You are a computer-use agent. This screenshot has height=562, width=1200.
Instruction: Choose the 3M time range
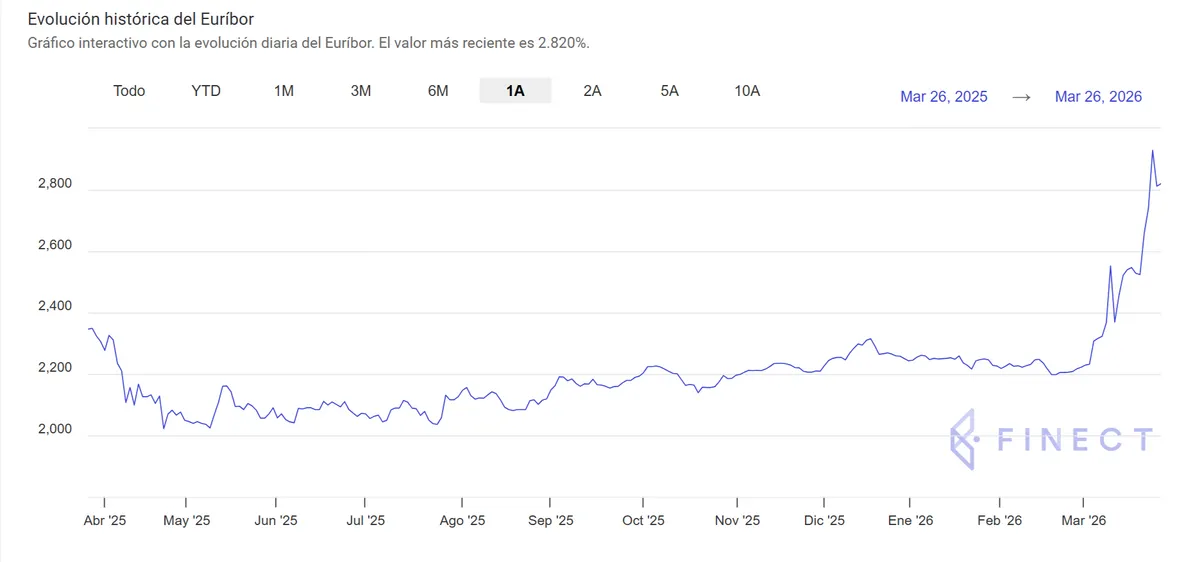coord(361,91)
